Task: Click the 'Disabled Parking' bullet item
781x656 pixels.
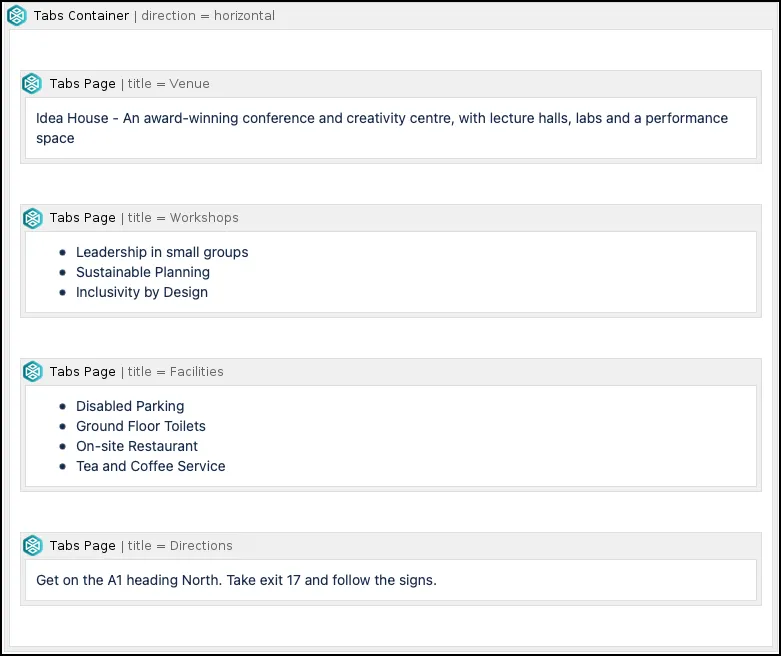Action: point(130,406)
